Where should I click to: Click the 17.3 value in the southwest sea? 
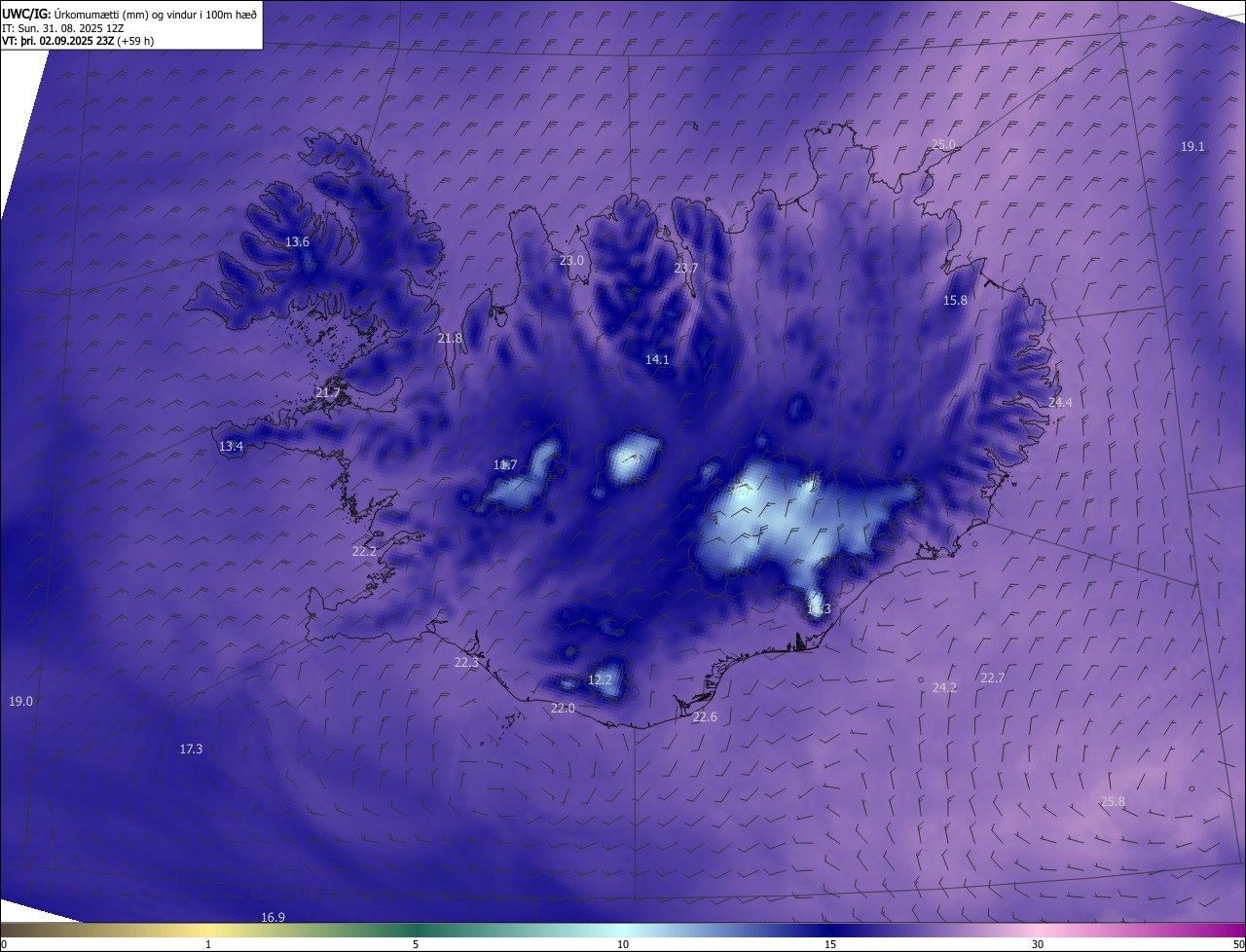coord(191,750)
